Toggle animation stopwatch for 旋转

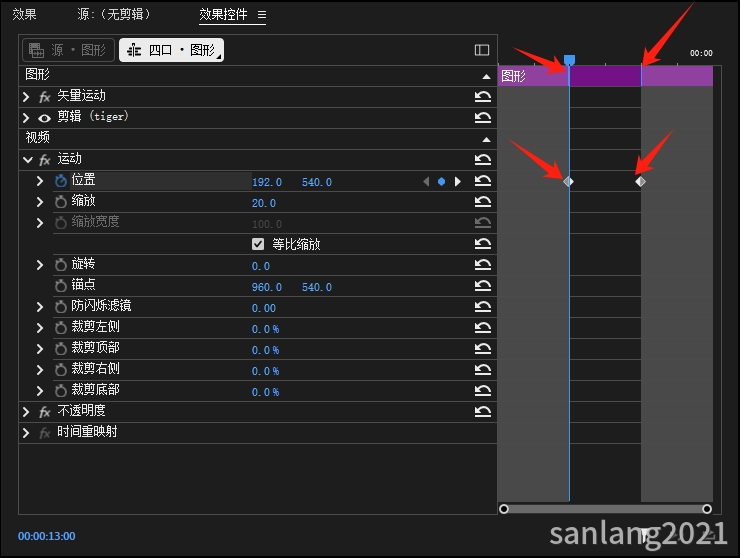(60, 265)
